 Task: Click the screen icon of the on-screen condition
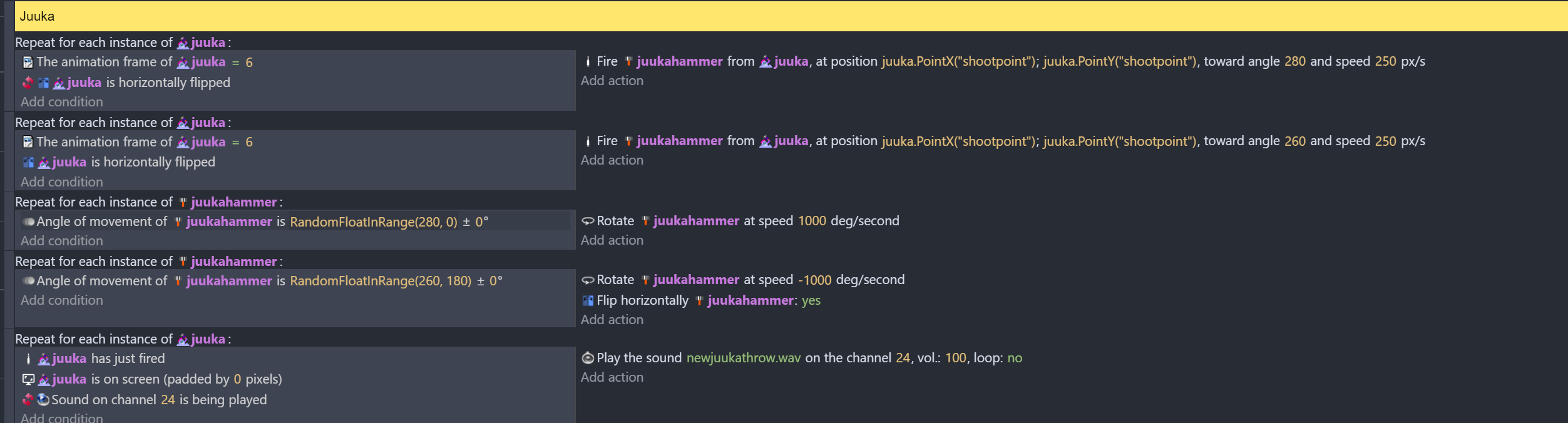click(x=28, y=379)
